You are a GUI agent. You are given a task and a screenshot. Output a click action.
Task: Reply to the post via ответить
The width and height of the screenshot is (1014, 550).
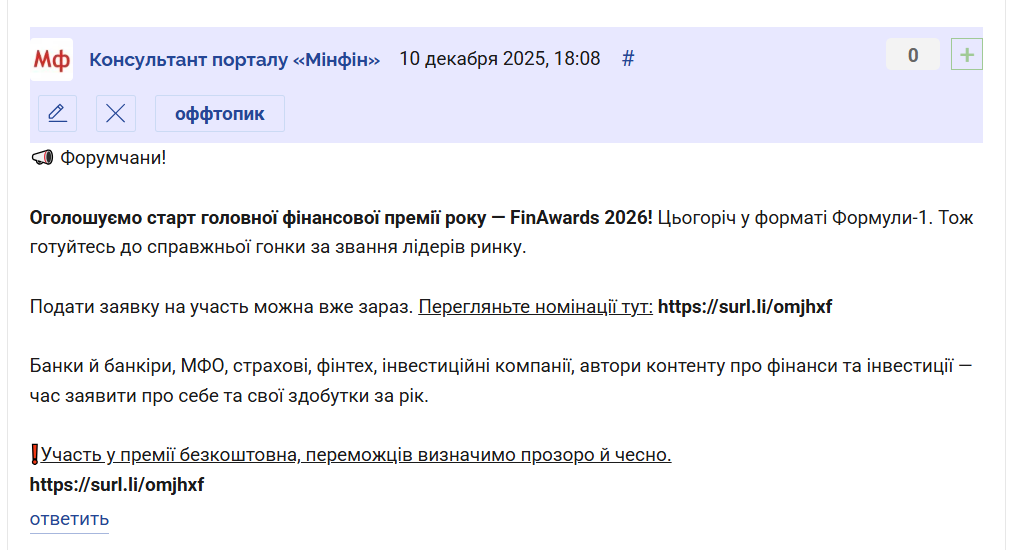[69, 519]
